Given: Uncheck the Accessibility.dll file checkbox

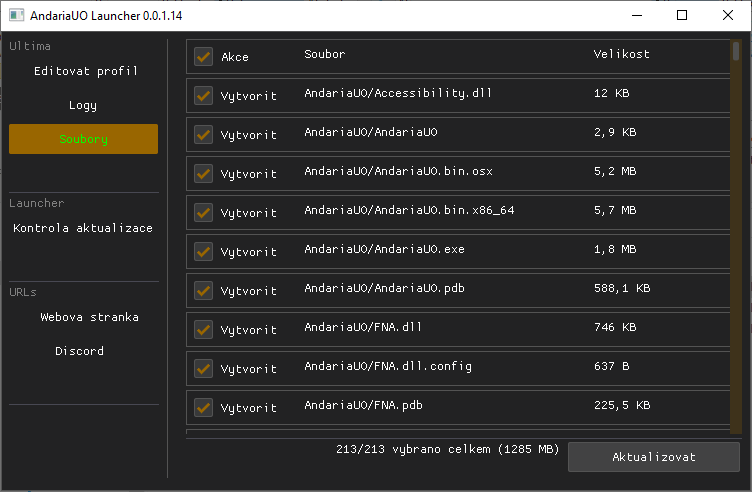Looking at the screenshot, I should (203, 95).
